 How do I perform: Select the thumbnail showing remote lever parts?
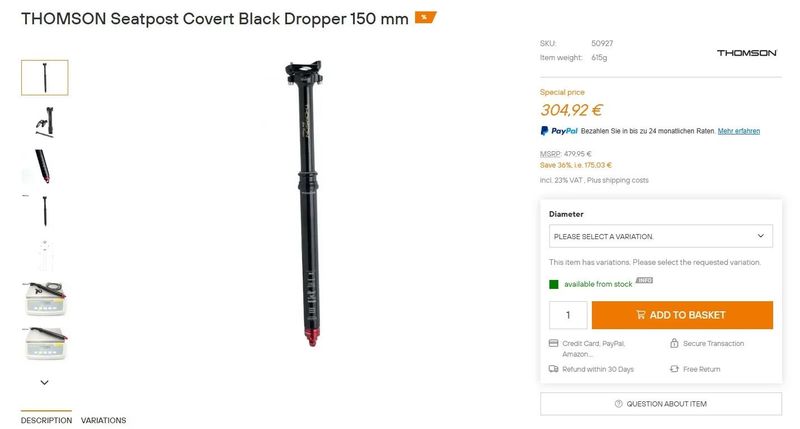click(44, 122)
